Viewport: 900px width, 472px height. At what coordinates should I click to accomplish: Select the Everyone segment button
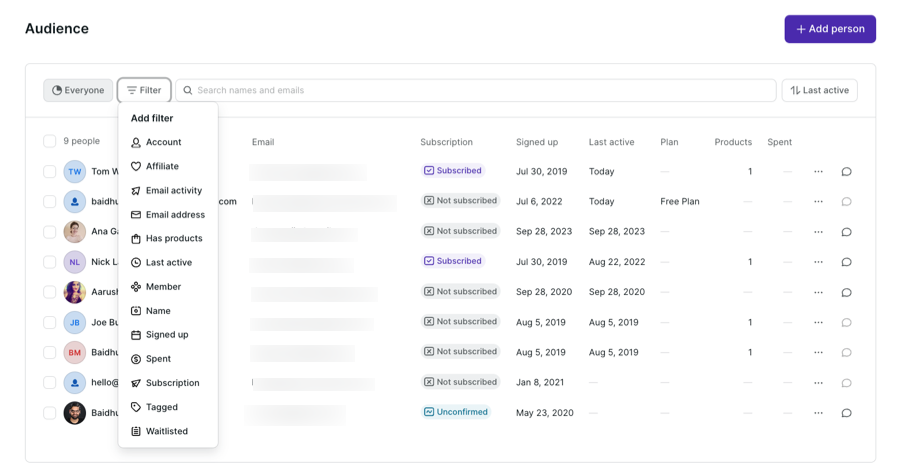pos(78,90)
